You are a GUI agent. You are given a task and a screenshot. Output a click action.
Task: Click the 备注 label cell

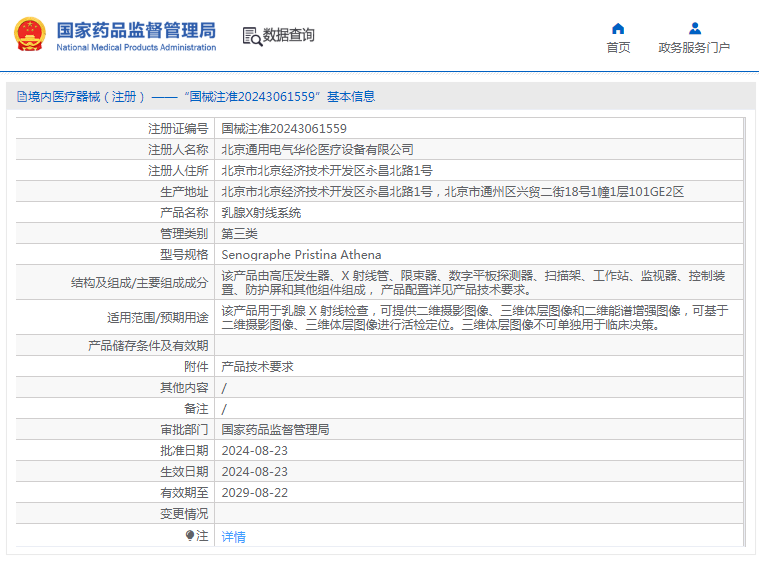(x=196, y=409)
